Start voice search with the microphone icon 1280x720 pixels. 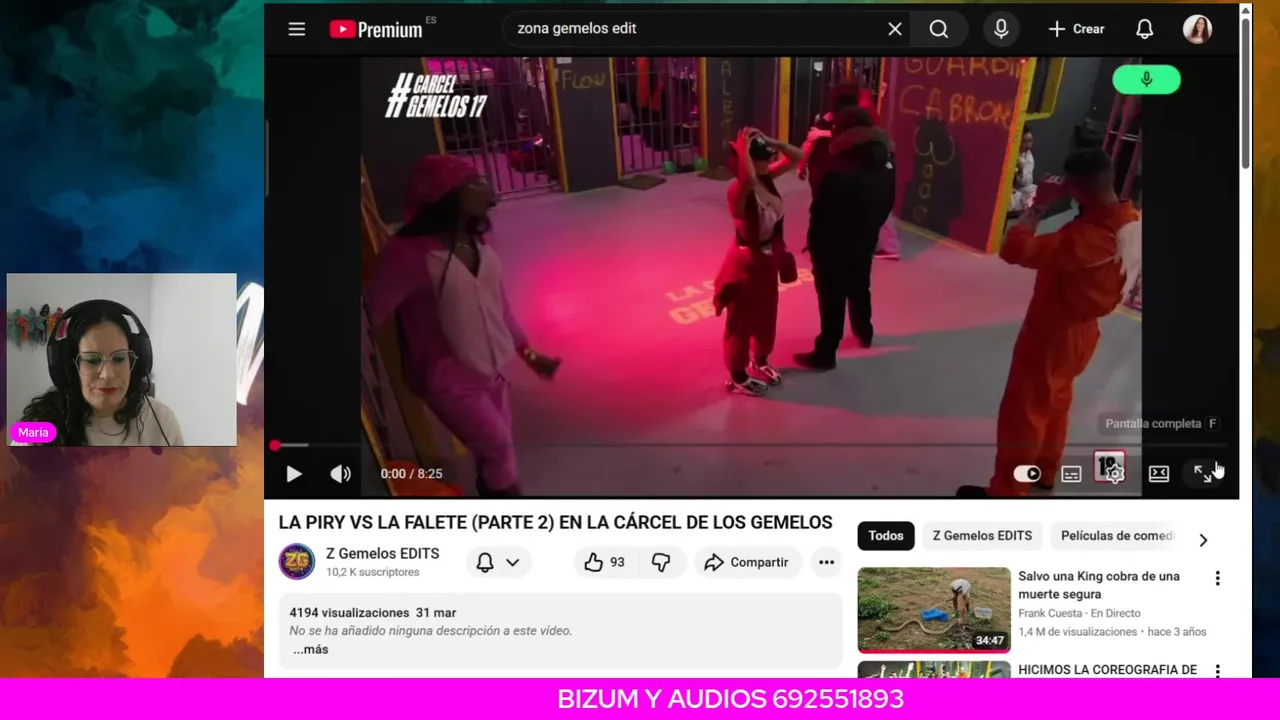1001,29
